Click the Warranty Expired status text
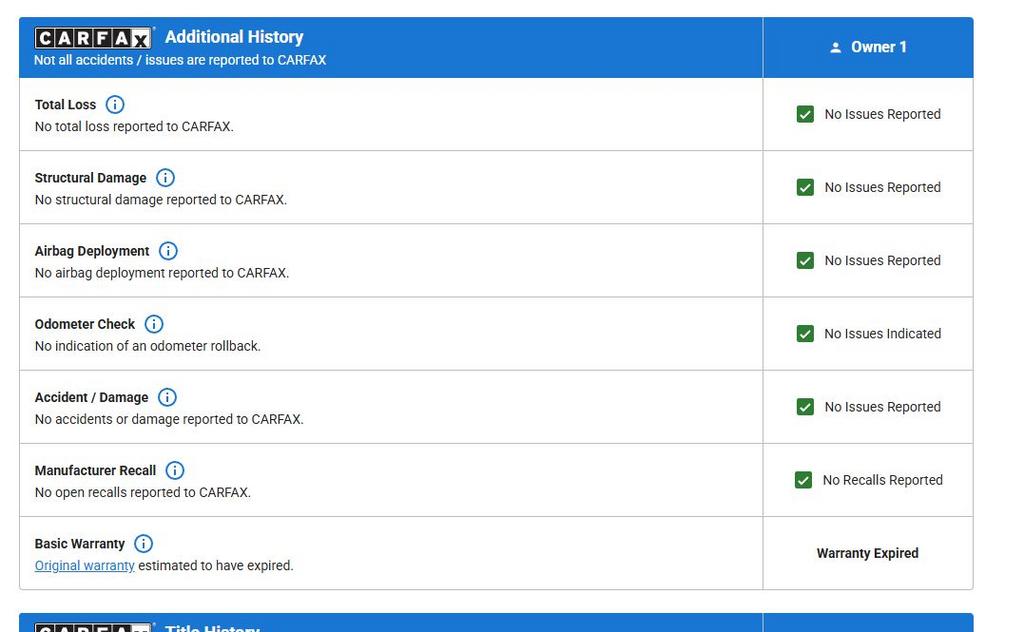Image resolution: width=1024 pixels, height=632 pixels. tap(867, 553)
